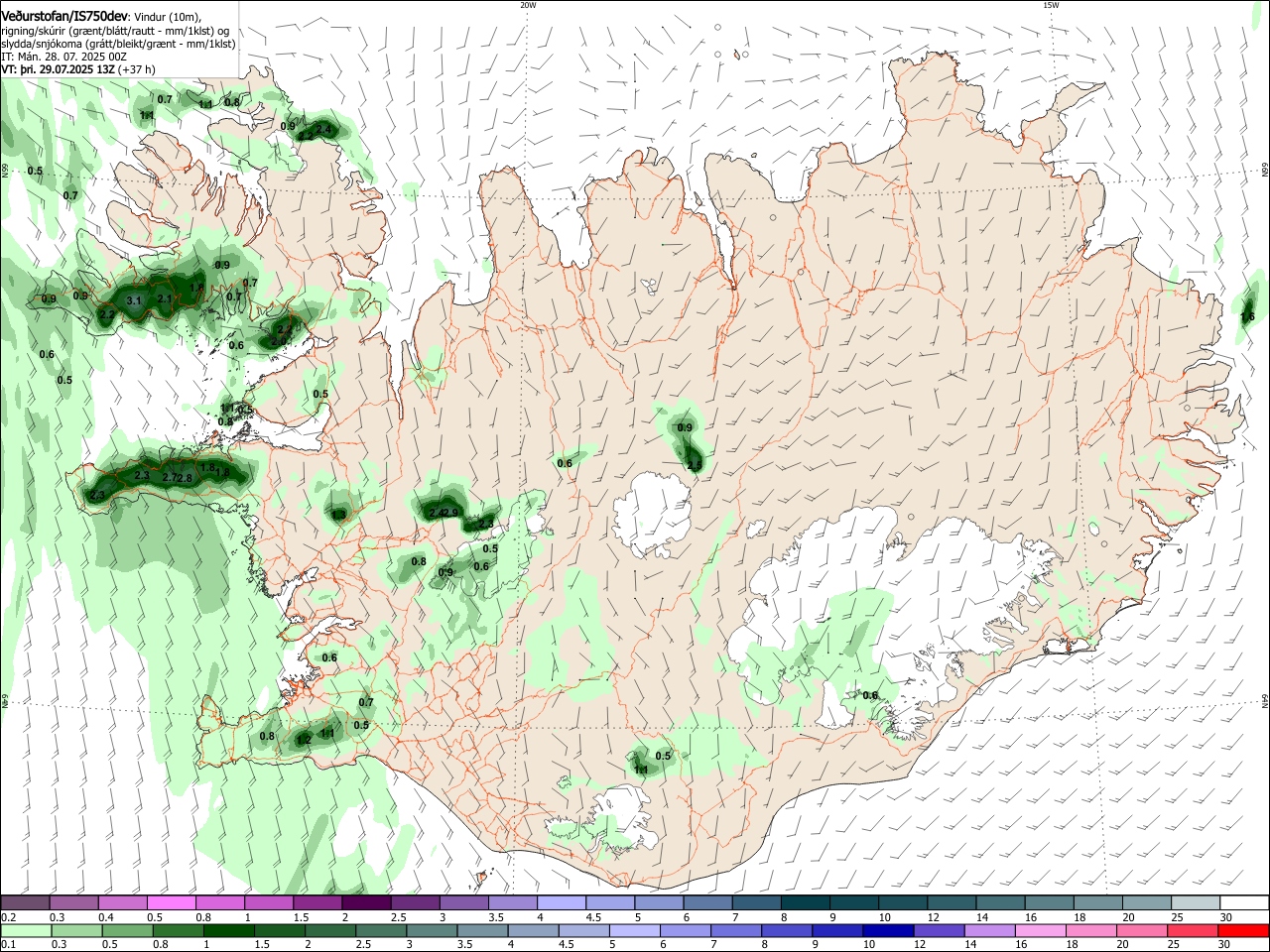Click the Veðurstofan/IS750dev title text
Viewport: 1270px width, 952px height.
(64, 16)
